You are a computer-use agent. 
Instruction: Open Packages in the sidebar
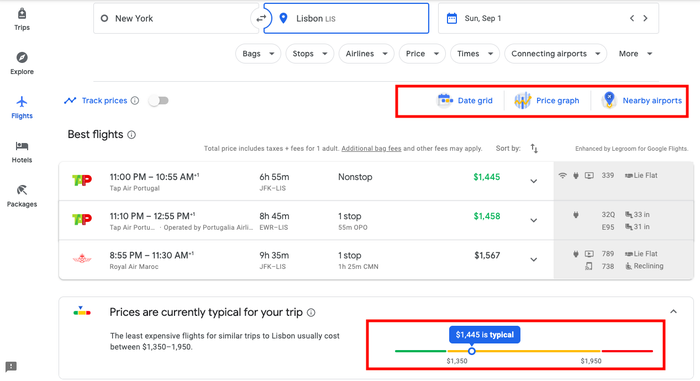coord(21,196)
